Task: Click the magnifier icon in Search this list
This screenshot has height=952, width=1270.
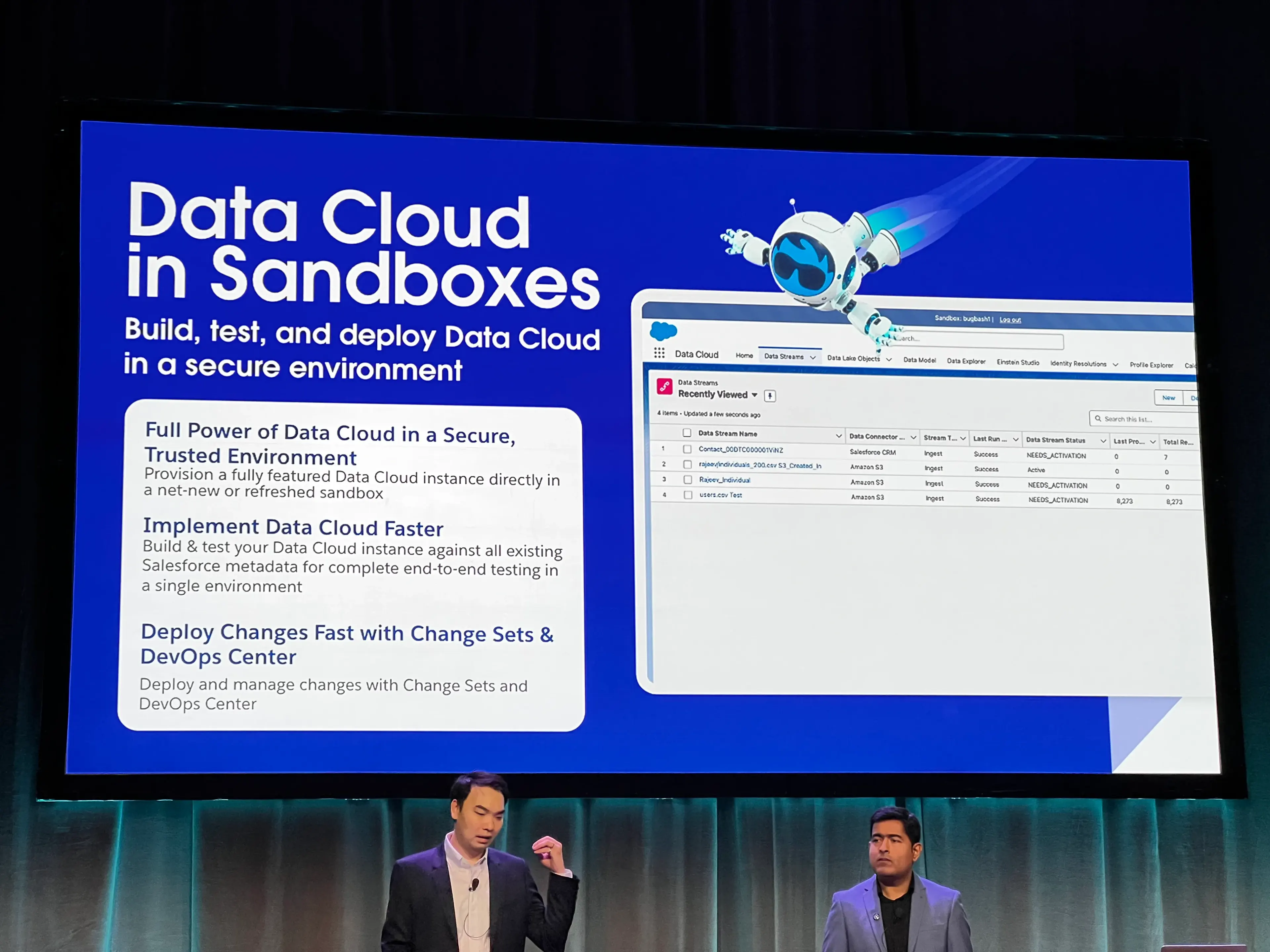Action: (1098, 419)
